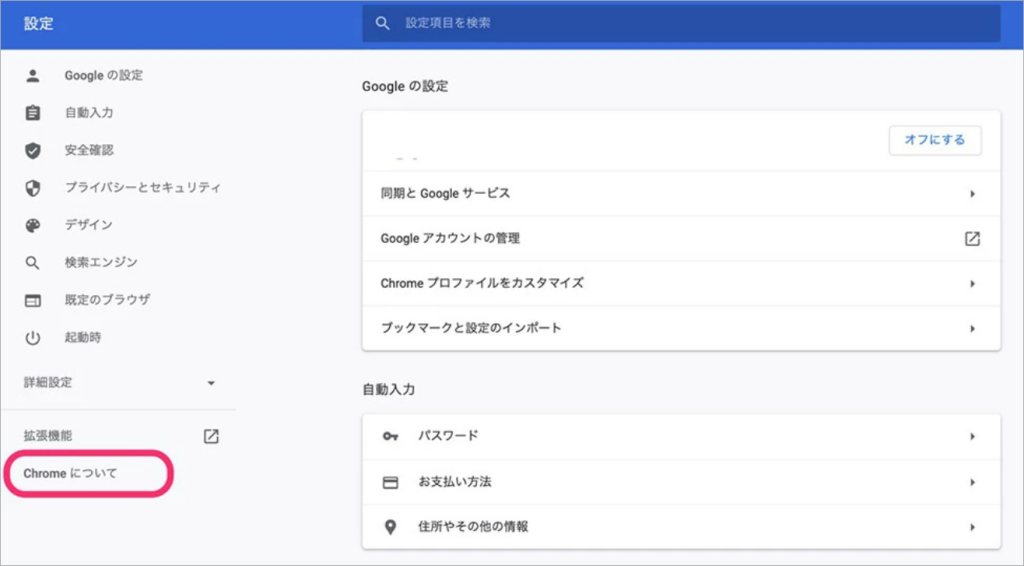The height and width of the screenshot is (566, 1024).
Task: Open the パスワード settings row
Action: pyautogui.click(x=681, y=437)
